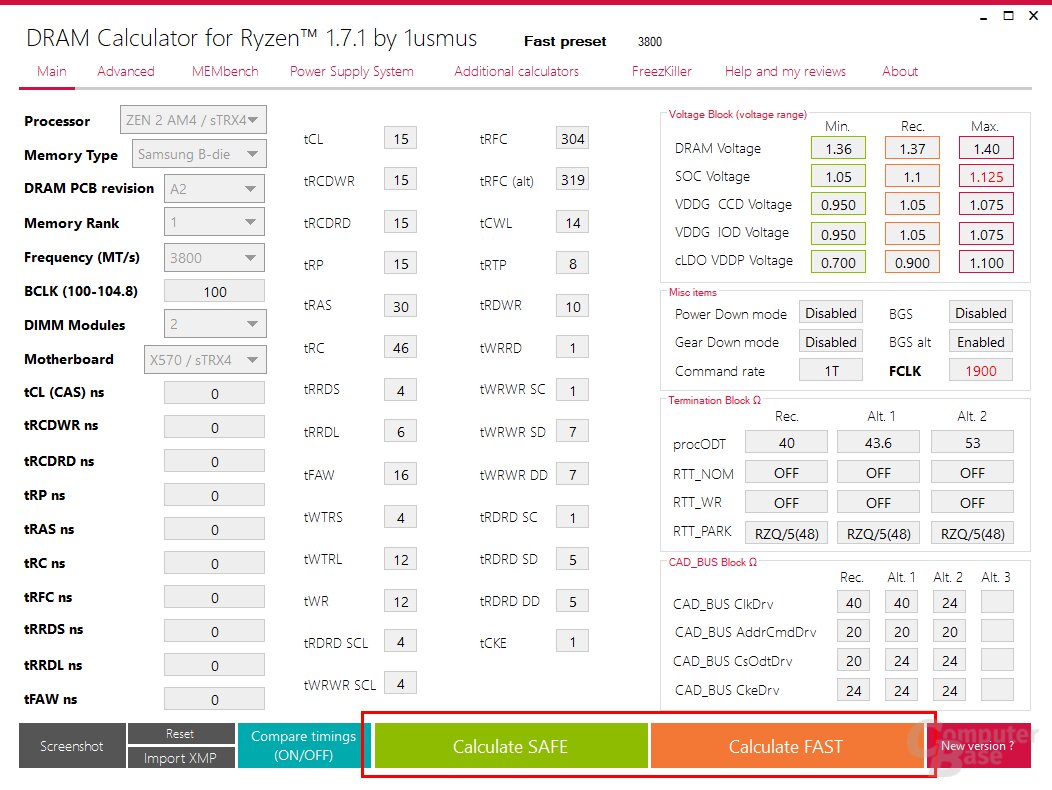Viewport: 1052px width, 790px height.
Task: Click the tRRDL ns input field
Action: 215,665
